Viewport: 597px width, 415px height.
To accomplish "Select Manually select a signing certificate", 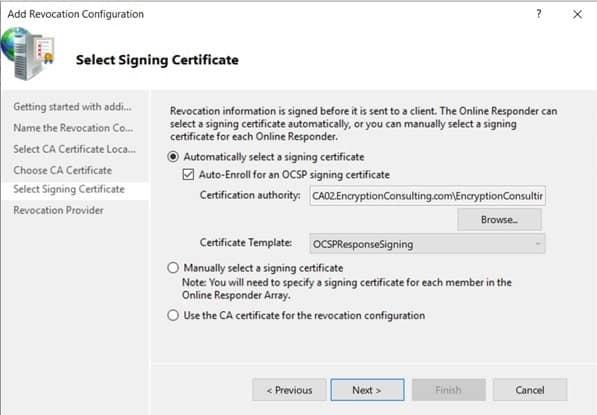I will coord(173,268).
